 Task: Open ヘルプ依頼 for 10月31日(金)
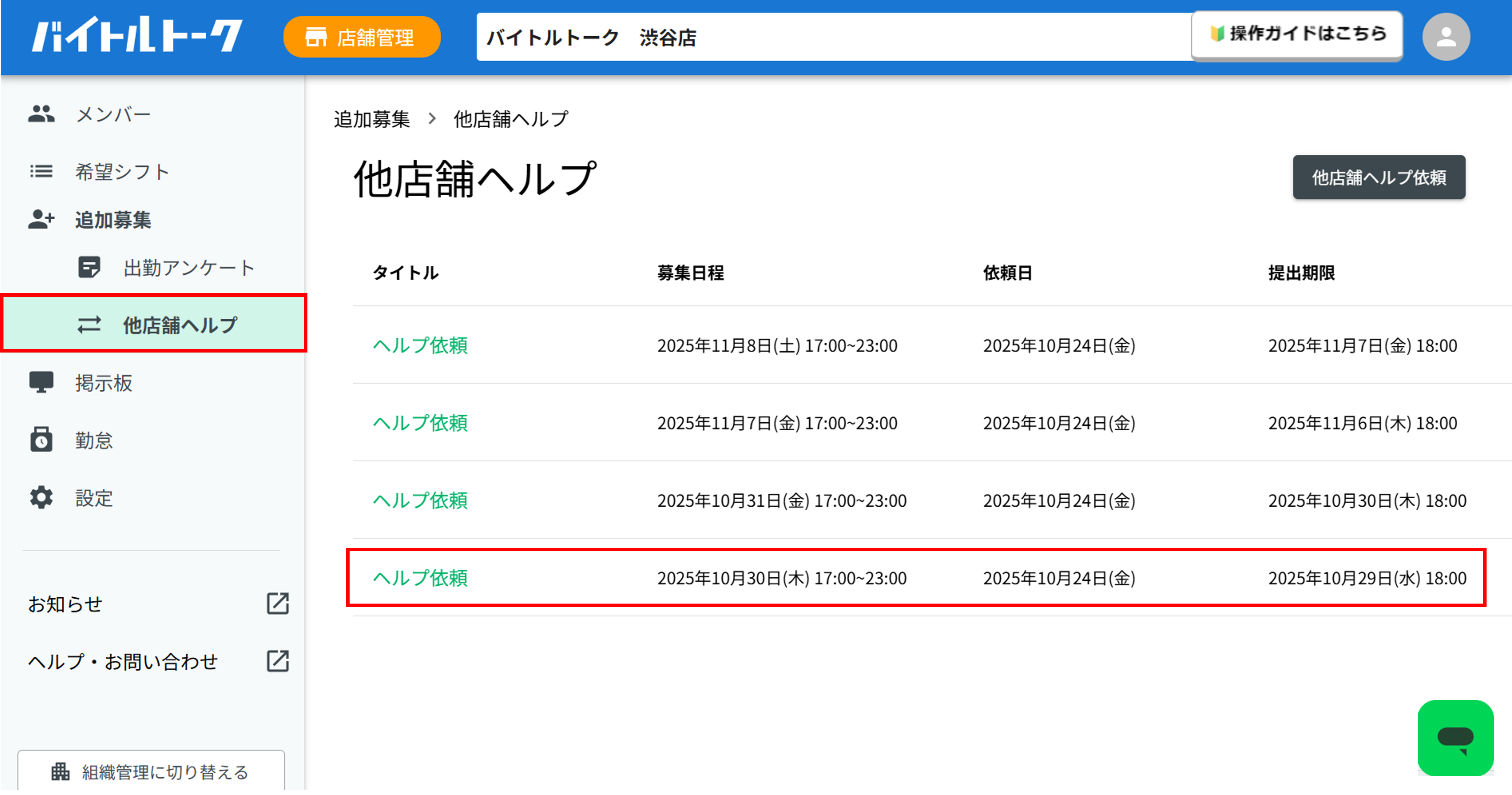tap(420, 500)
